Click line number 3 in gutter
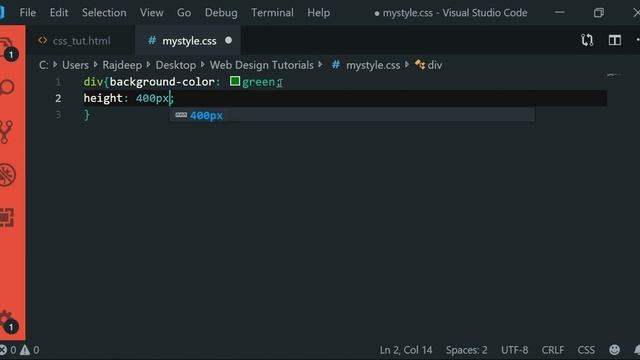This screenshot has height=360, width=640. click(x=58, y=115)
